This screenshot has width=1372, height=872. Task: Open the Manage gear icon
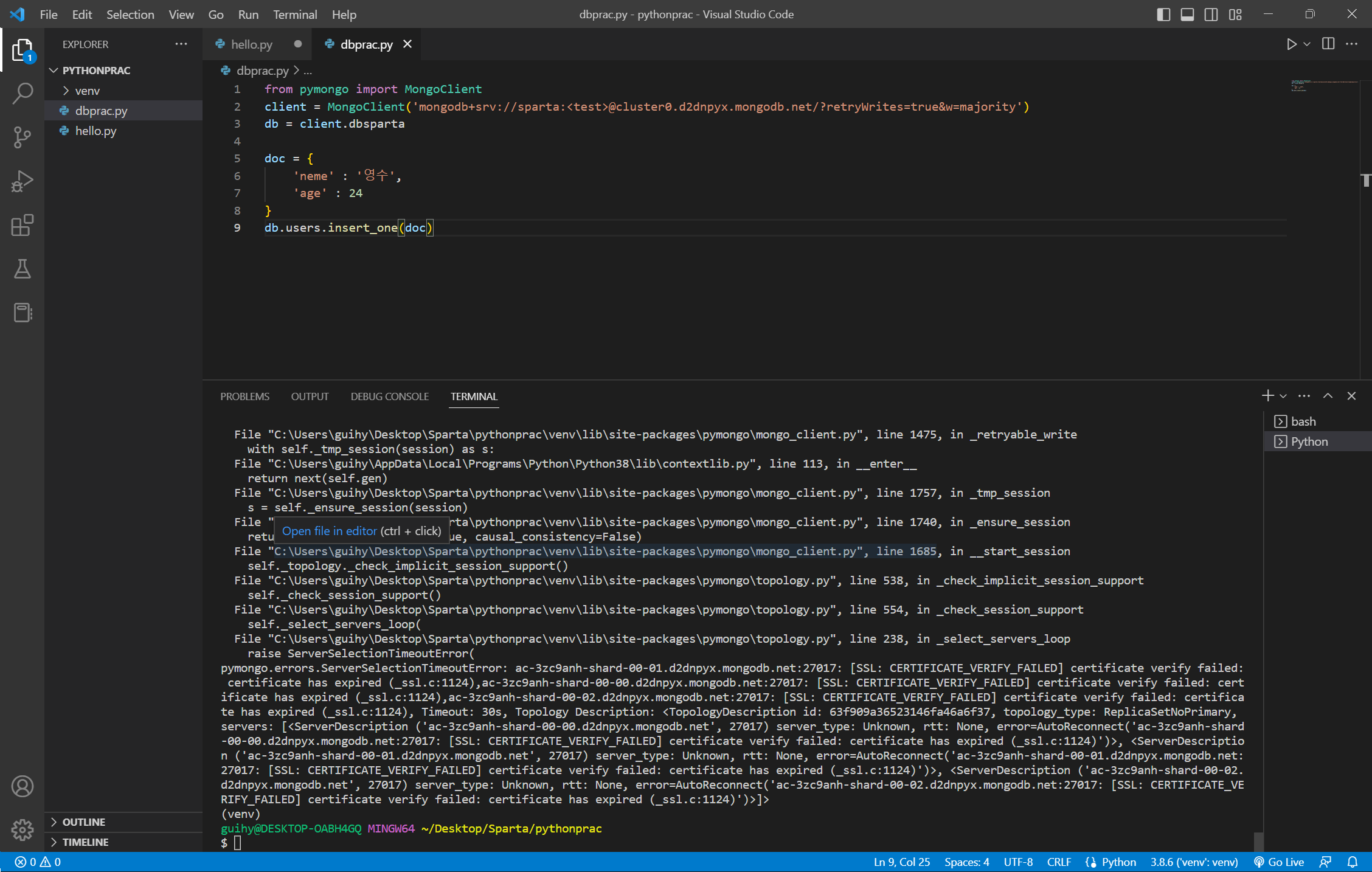[x=23, y=829]
